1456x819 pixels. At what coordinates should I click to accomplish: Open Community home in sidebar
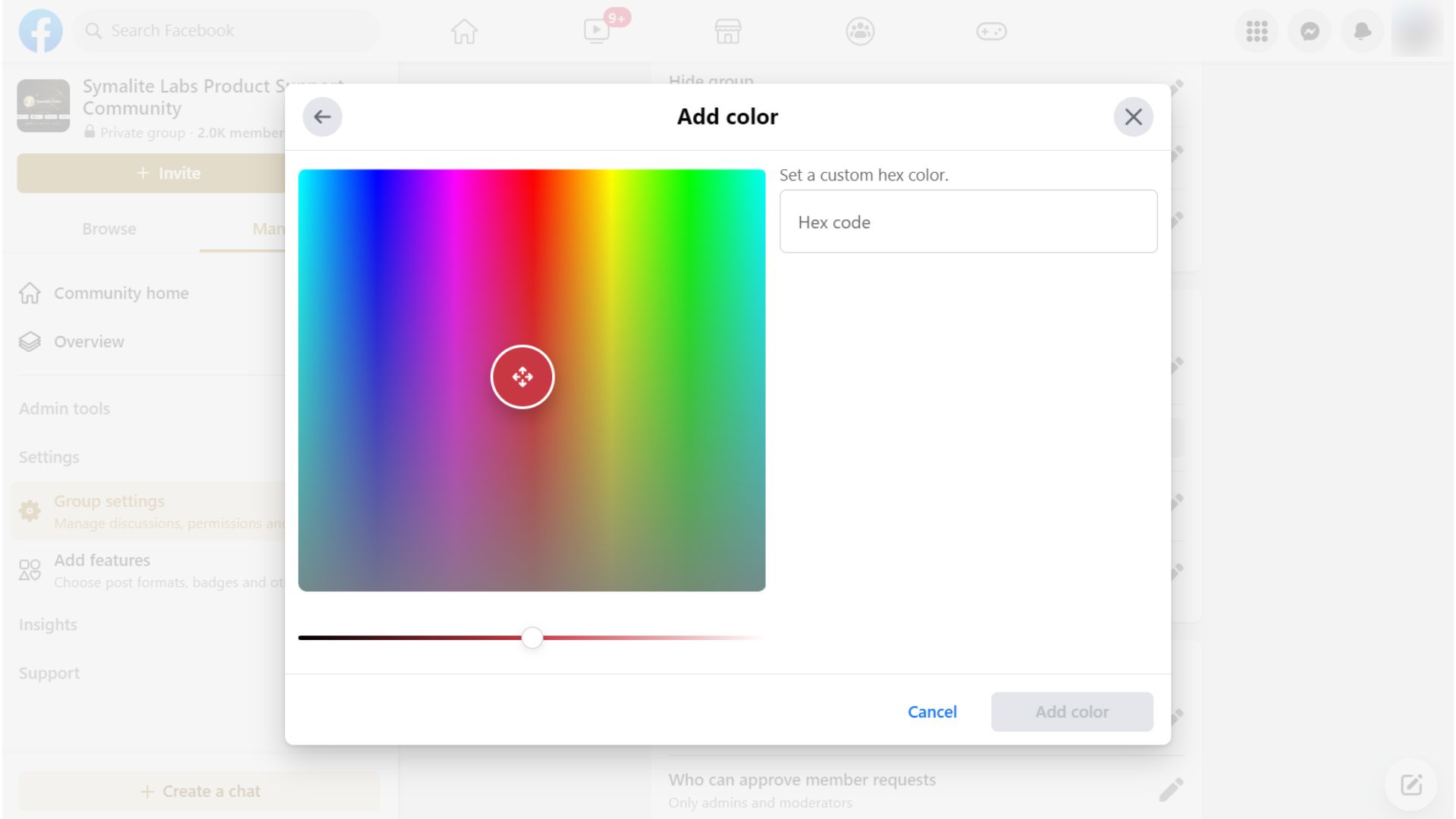[121, 293]
